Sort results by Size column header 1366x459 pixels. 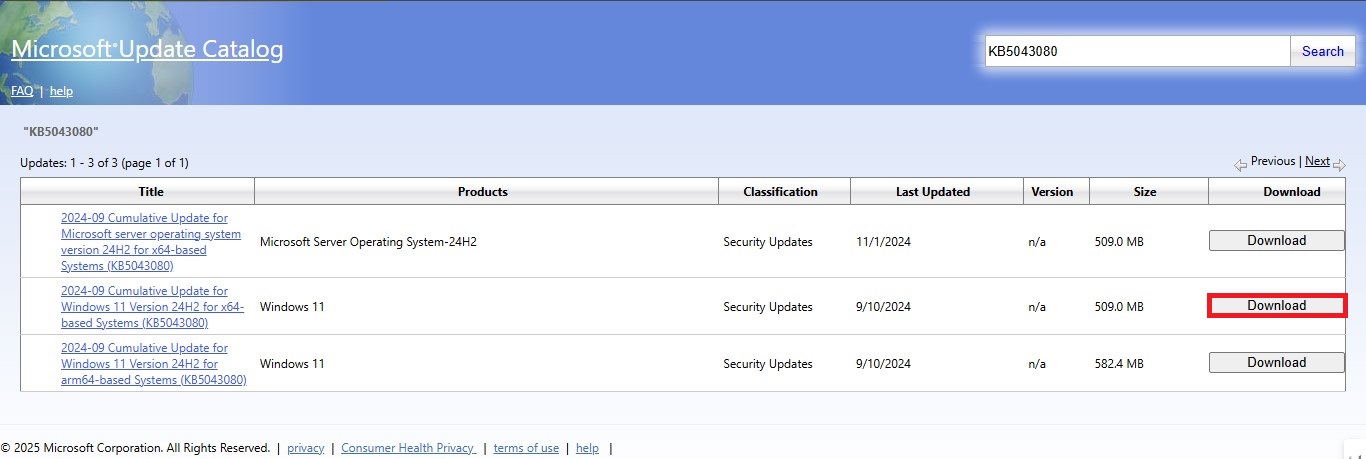click(x=1145, y=192)
